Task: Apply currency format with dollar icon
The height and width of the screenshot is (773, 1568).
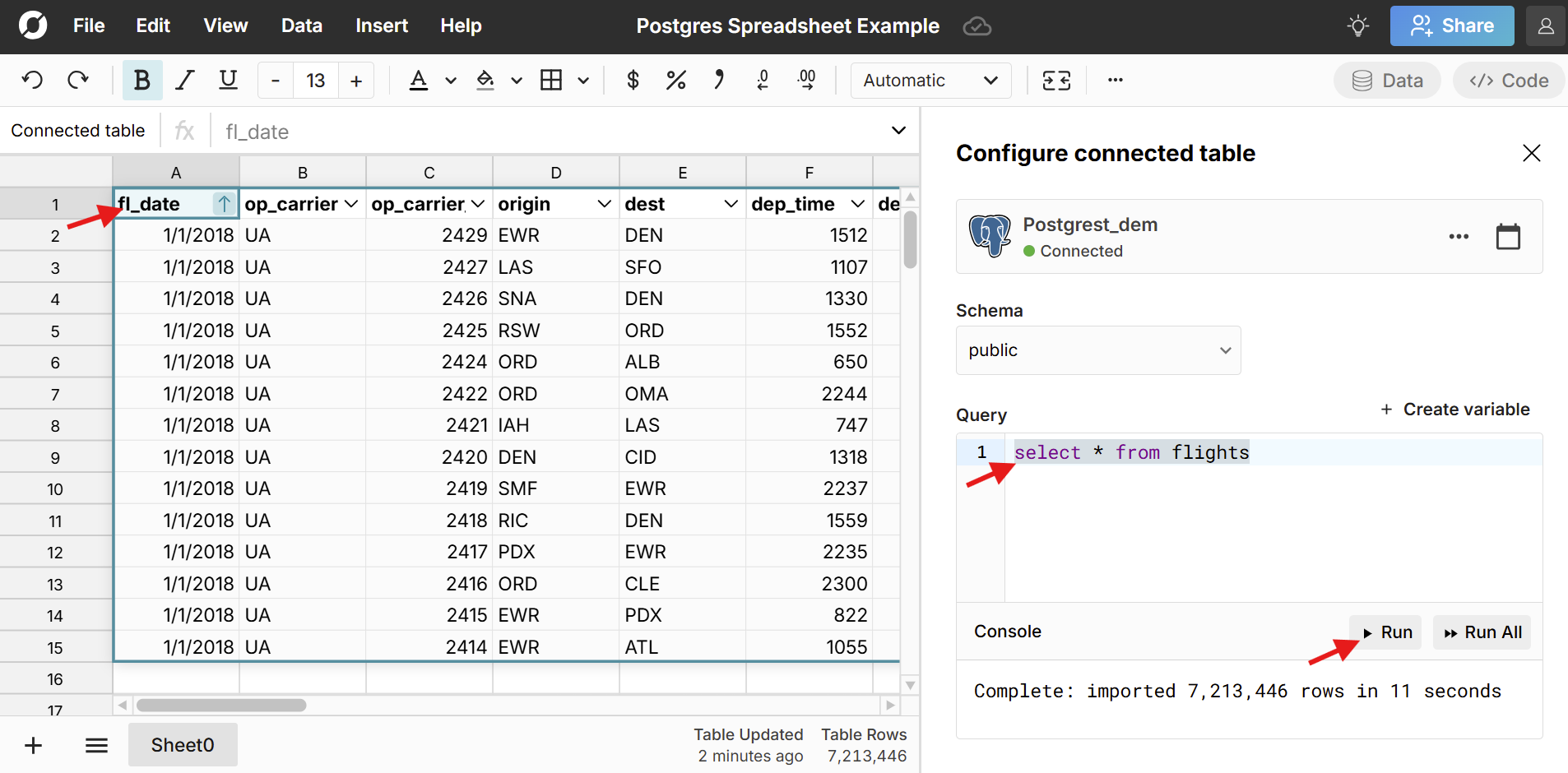Action: coord(633,80)
